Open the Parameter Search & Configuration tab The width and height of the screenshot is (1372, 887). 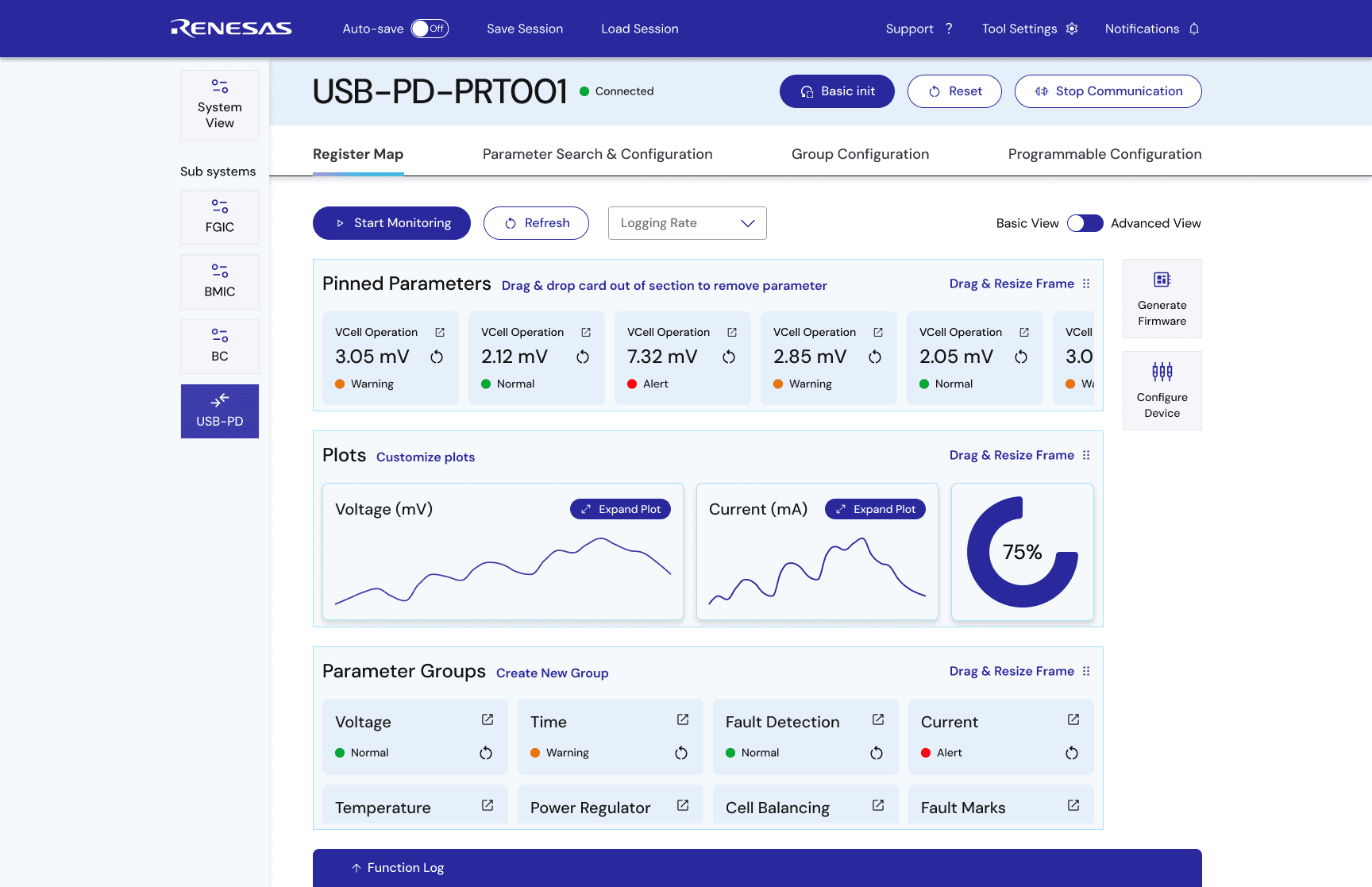(598, 154)
